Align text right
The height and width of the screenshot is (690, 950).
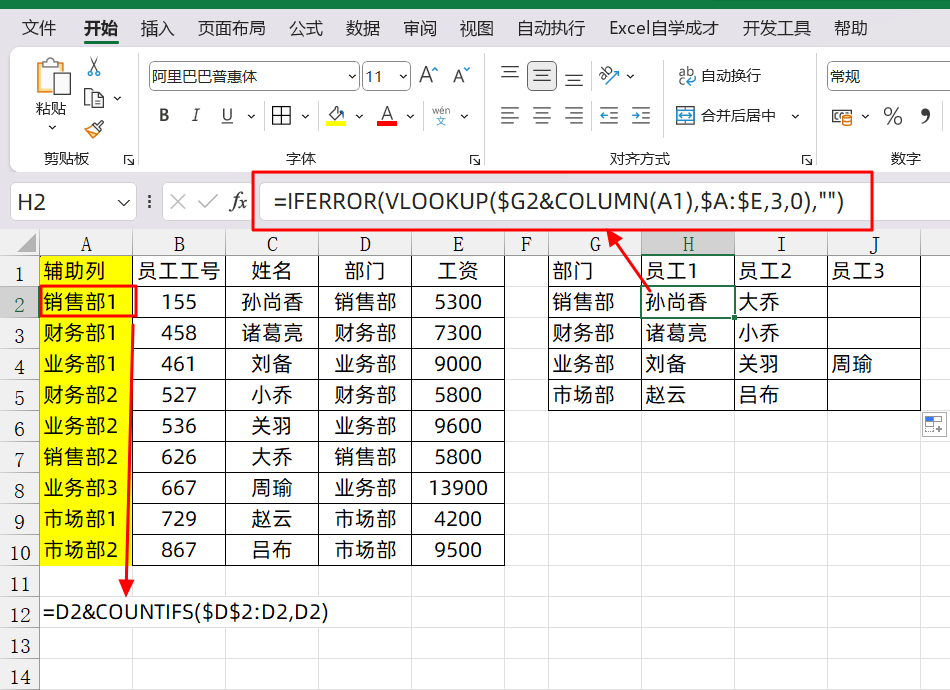point(574,115)
